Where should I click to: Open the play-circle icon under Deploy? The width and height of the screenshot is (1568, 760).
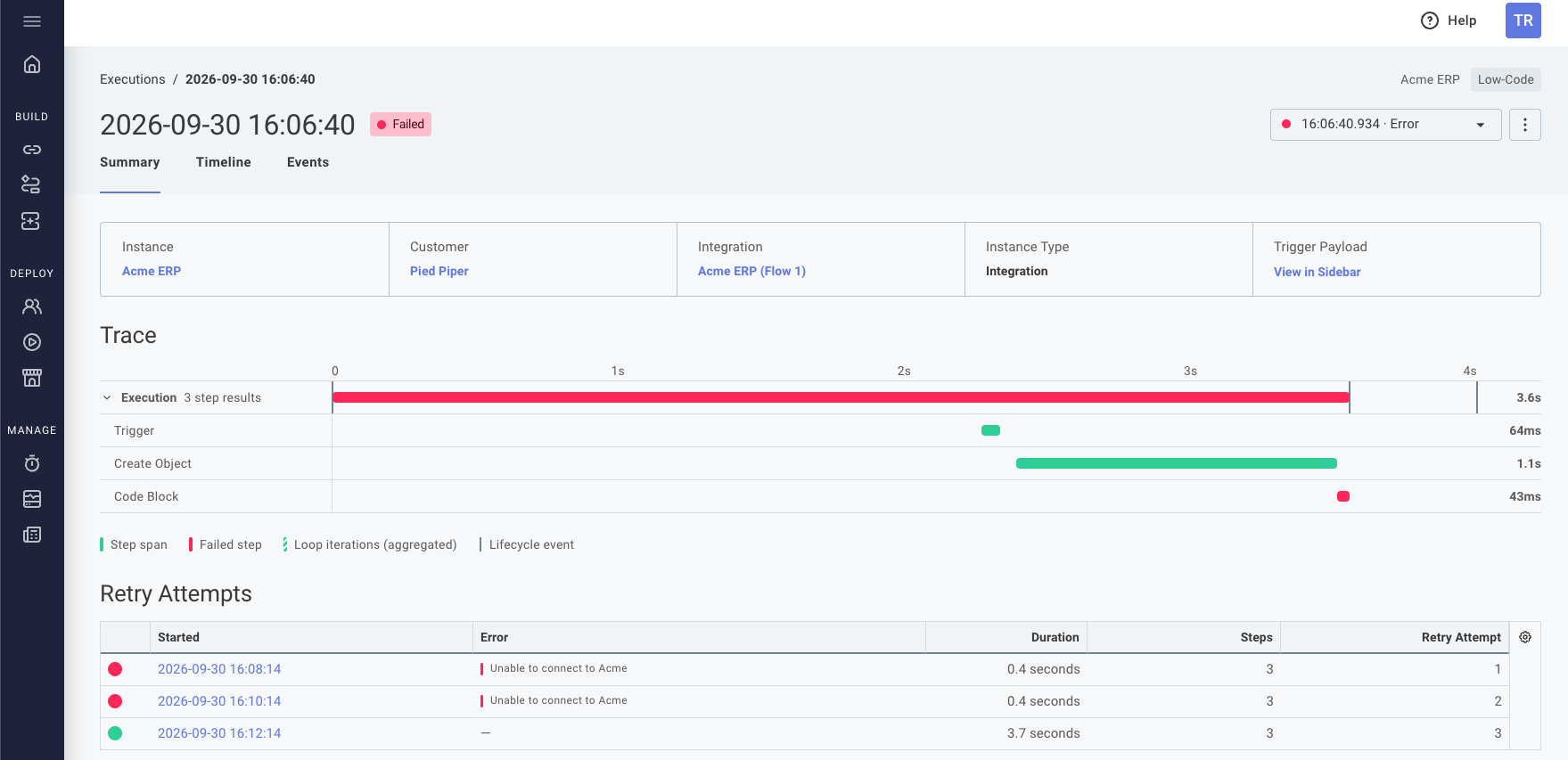tap(32, 342)
